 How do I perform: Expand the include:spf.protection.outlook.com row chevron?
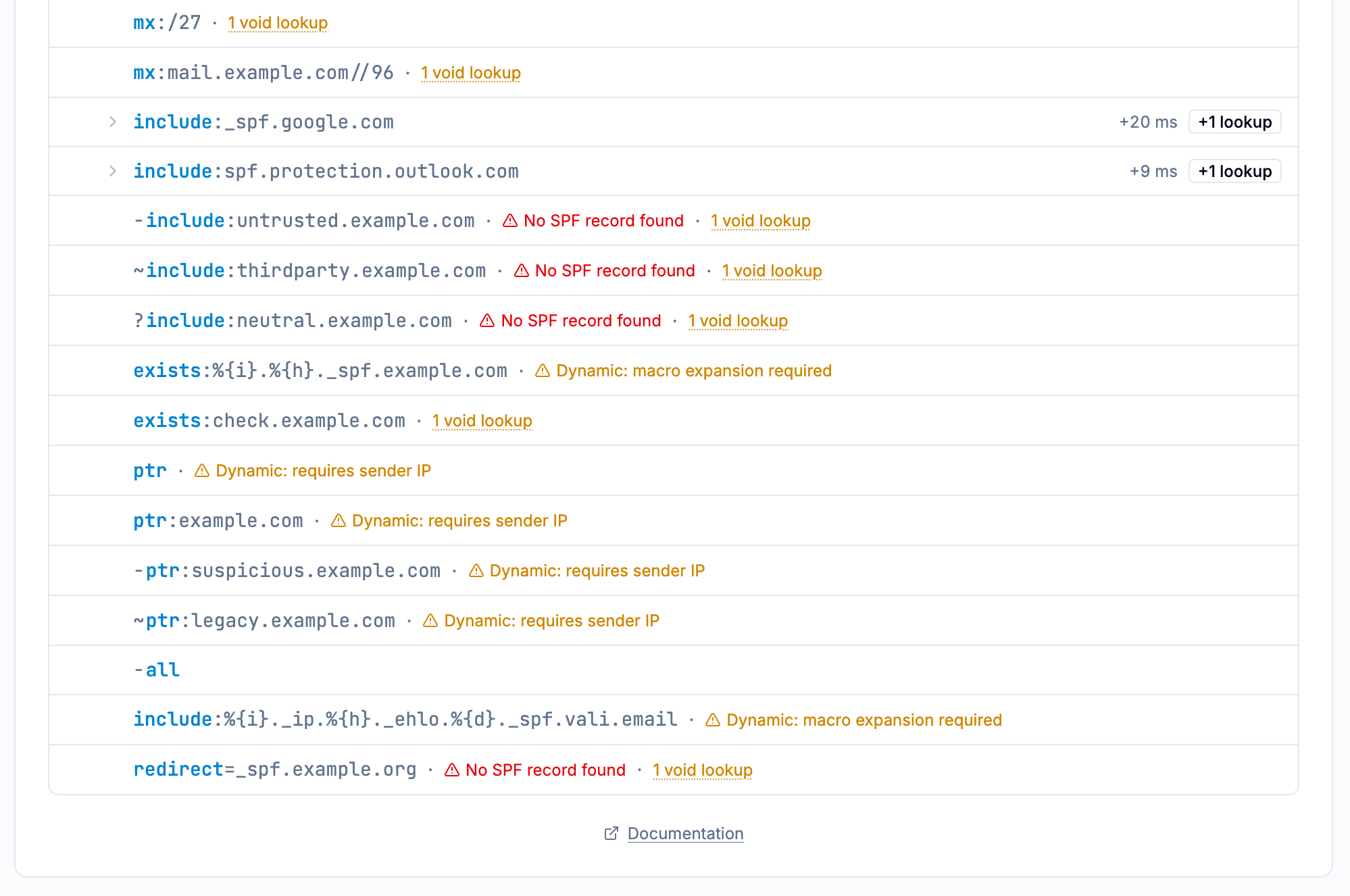pos(113,171)
